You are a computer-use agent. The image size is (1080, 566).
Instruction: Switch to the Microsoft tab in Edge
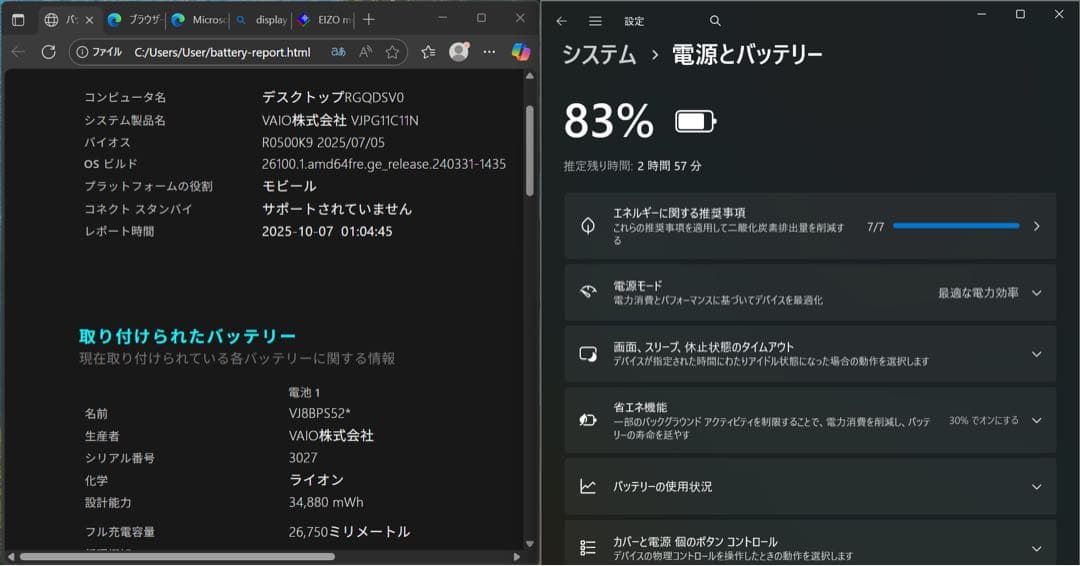point(198,20)
